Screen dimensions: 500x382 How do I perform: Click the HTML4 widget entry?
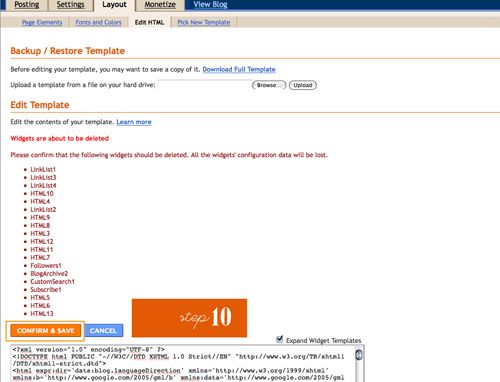tap(40, 201)
